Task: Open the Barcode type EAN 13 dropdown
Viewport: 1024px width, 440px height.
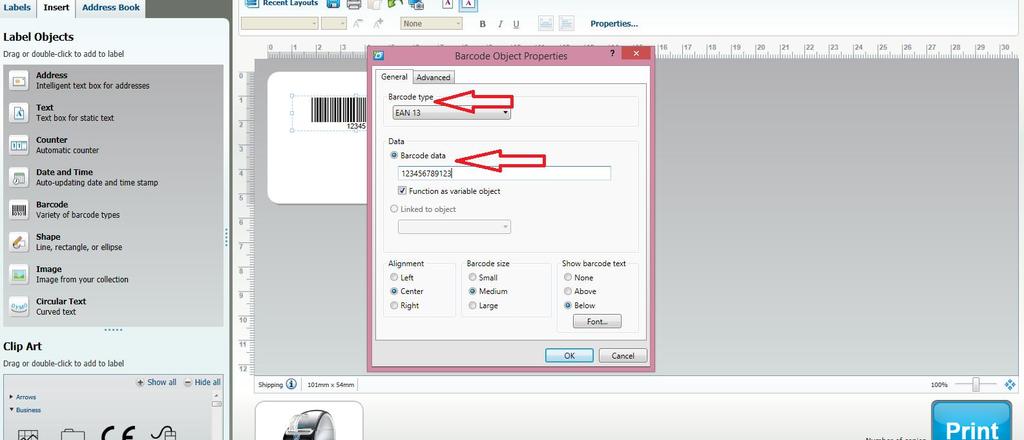Action: coord(451,113)
